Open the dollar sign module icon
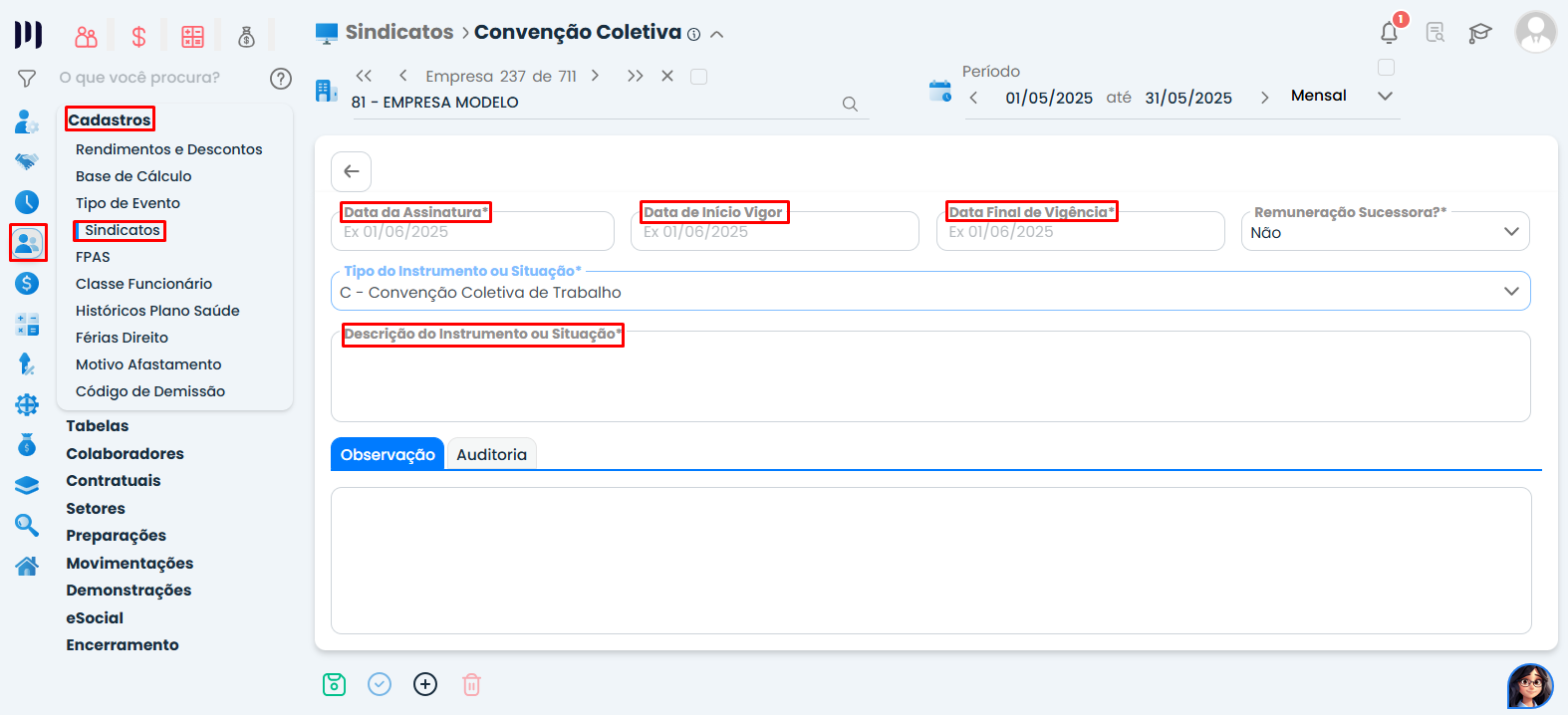Screen dimensions: 1568x715 [x=138, y=37]
